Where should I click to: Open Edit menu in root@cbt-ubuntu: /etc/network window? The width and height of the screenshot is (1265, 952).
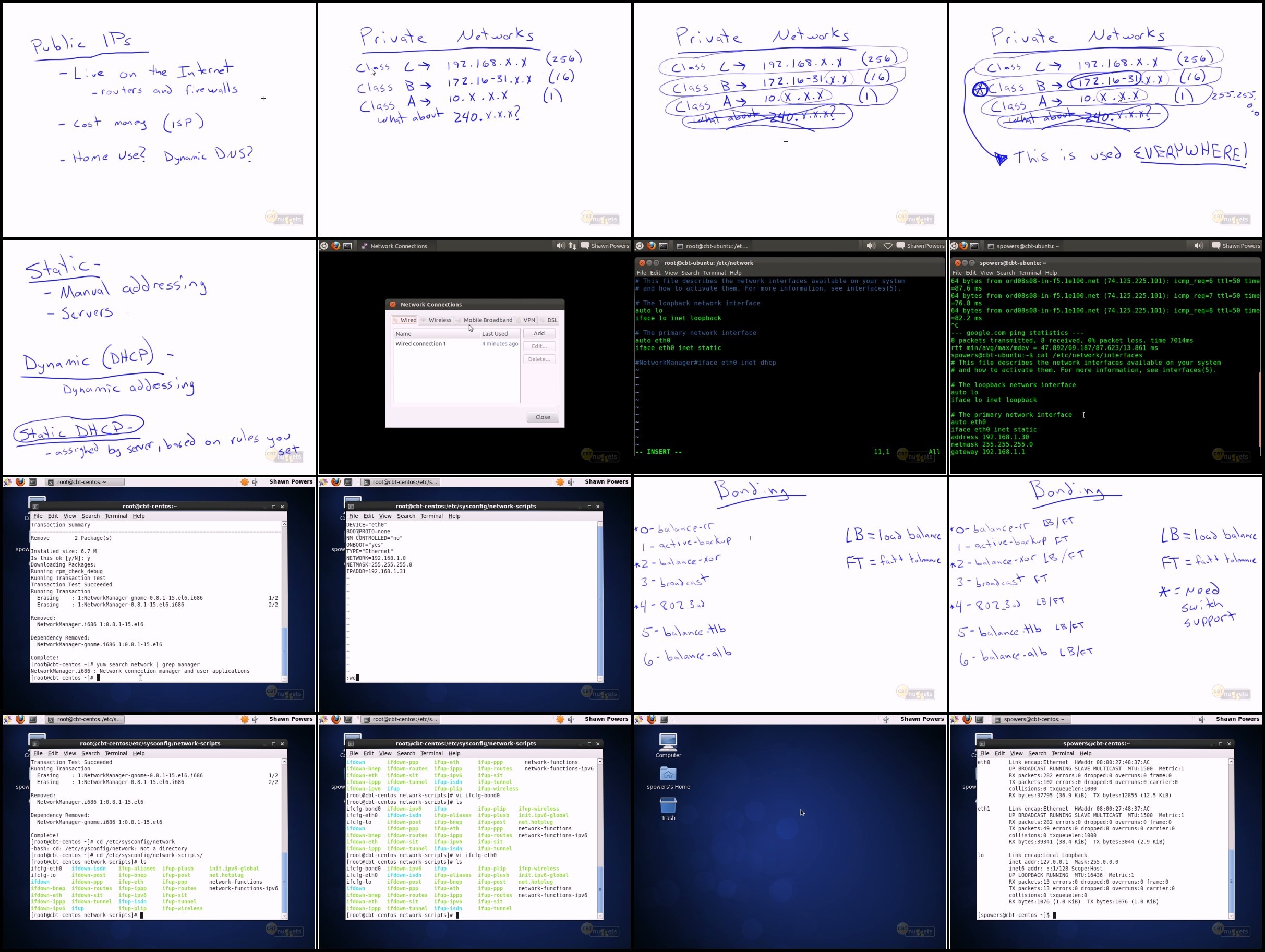[655, 273]
